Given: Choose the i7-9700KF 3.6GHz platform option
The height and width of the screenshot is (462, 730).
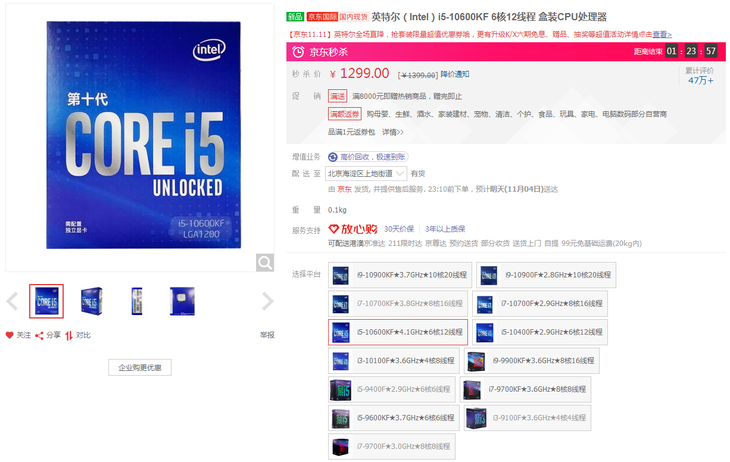Looking at the screenshot, I should (x=526, y=389).
